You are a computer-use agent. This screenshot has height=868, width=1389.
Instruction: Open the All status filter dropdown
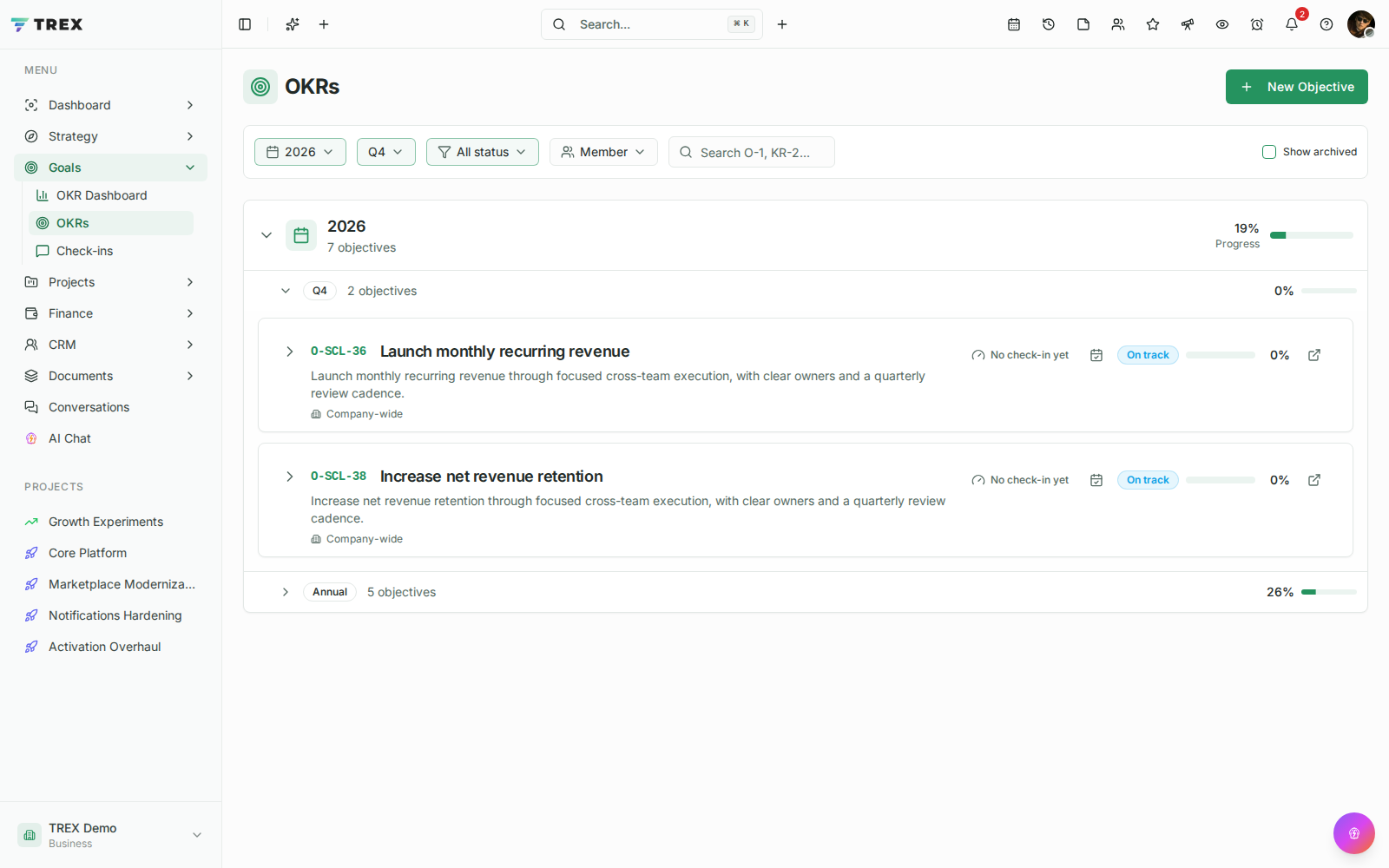pos(483,152)
